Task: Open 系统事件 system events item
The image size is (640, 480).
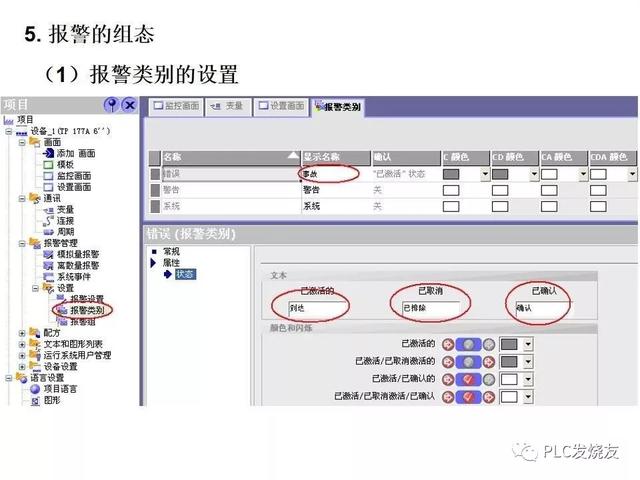Action: 73,276
